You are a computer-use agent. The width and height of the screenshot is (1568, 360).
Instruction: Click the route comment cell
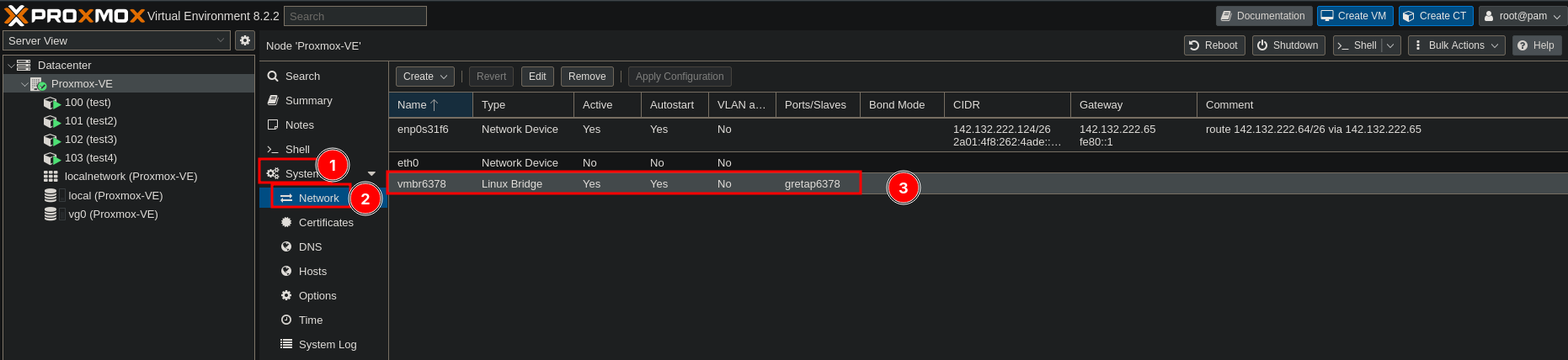click(x=1313, y=130)
